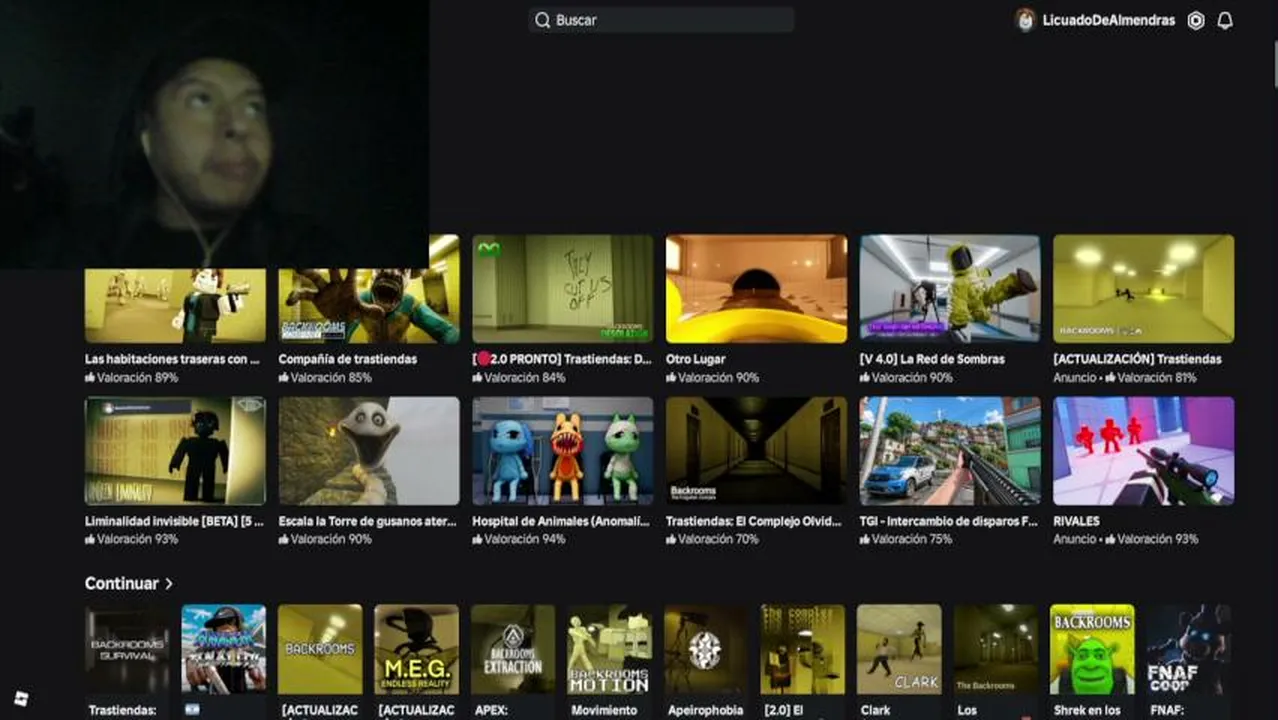Image resolution: width=1278 pixels, height=720 pixels.
Task: Click 'TGI - Intercambio de disparos F...' title
Action: pos(949,521)
